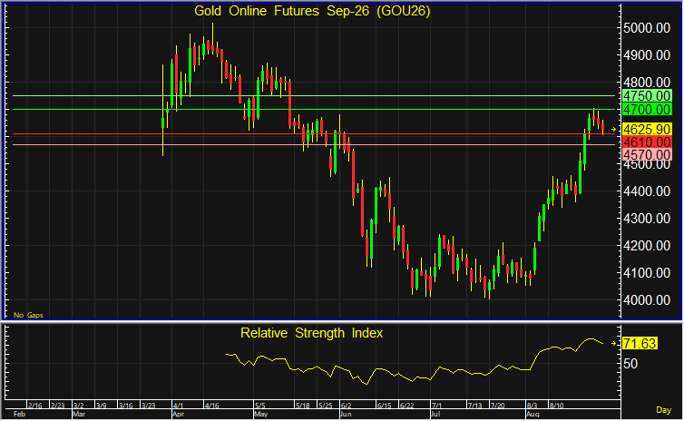Select the RSI value label 71.63
This screenshot has width=684, height=421.
tap(640, 344)
